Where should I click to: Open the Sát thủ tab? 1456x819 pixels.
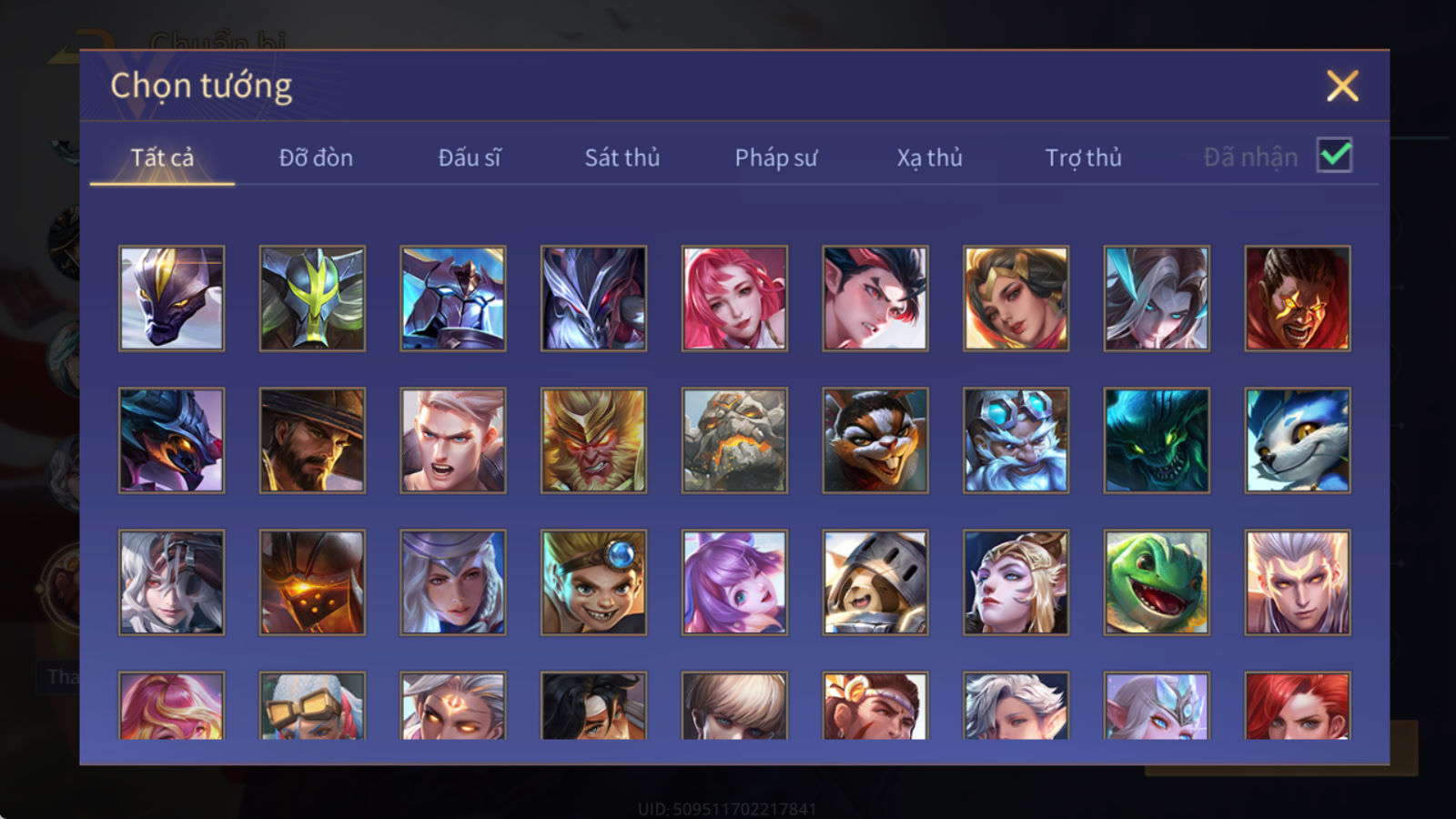pyautogui.click(x=622, y=157)
